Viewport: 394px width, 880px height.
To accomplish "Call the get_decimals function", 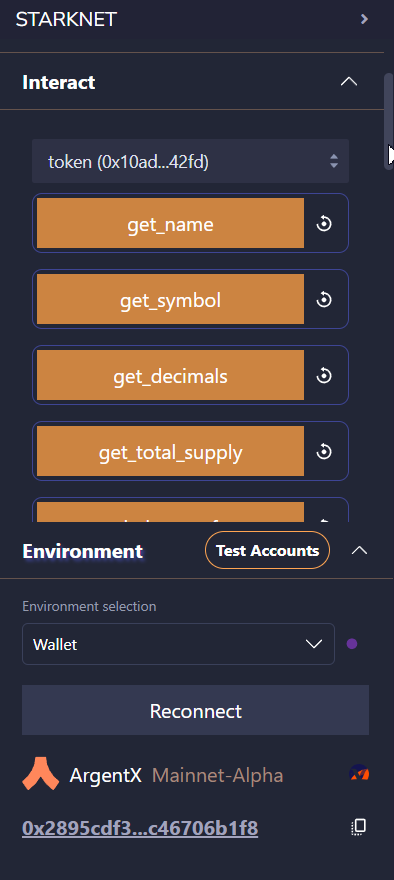I will click(x=170, y=375).
